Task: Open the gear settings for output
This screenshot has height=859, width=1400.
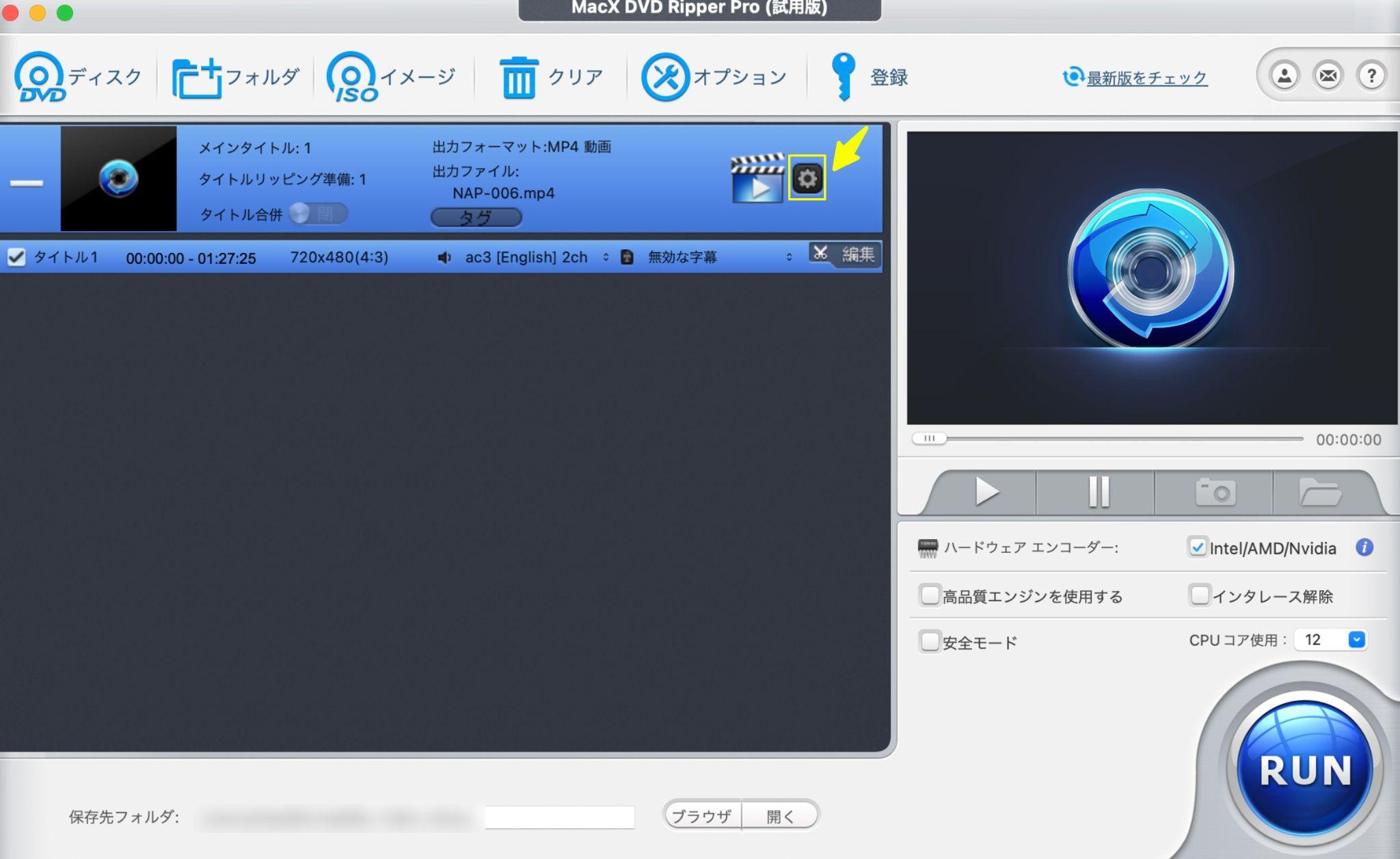Action: 807,178
